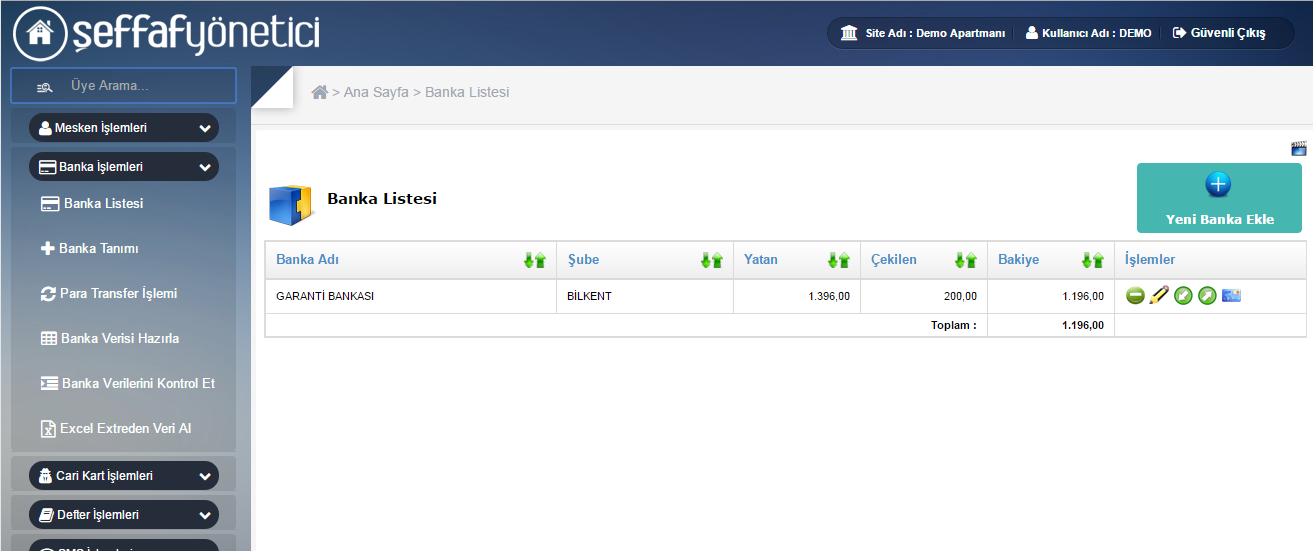Click the credit card icon in İşlemler

[1231, 295]
